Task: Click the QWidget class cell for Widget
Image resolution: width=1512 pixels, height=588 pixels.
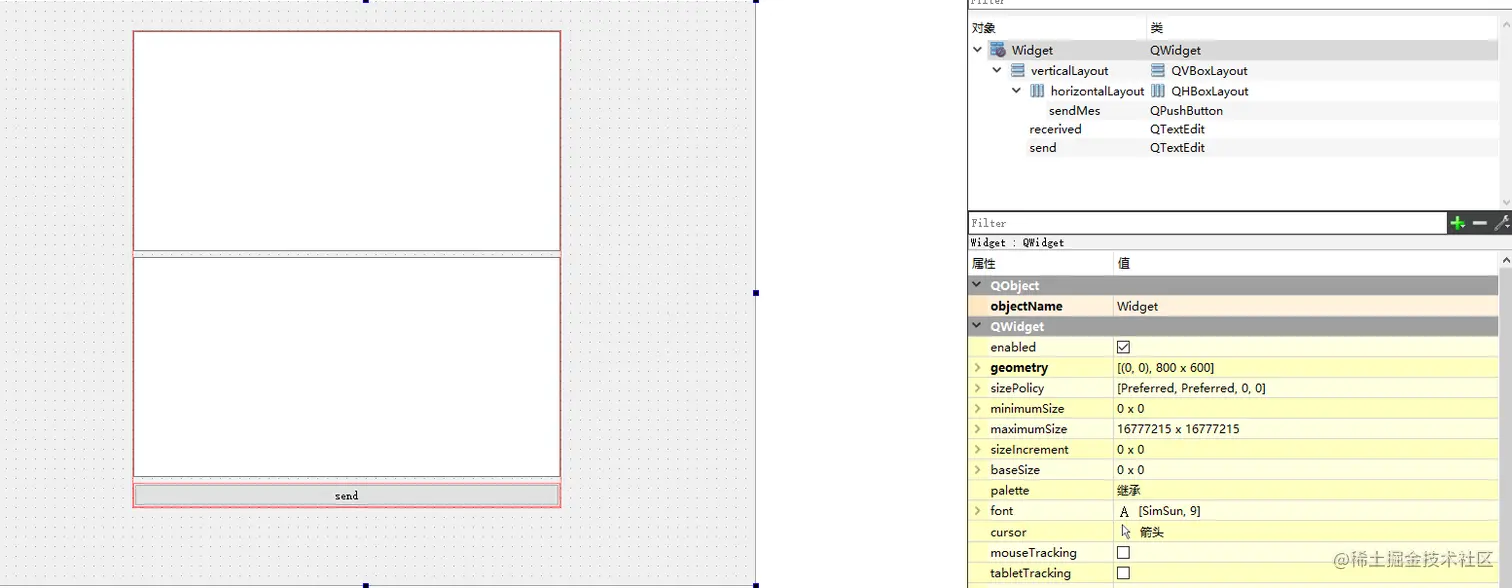Action: coord(1175,50)
